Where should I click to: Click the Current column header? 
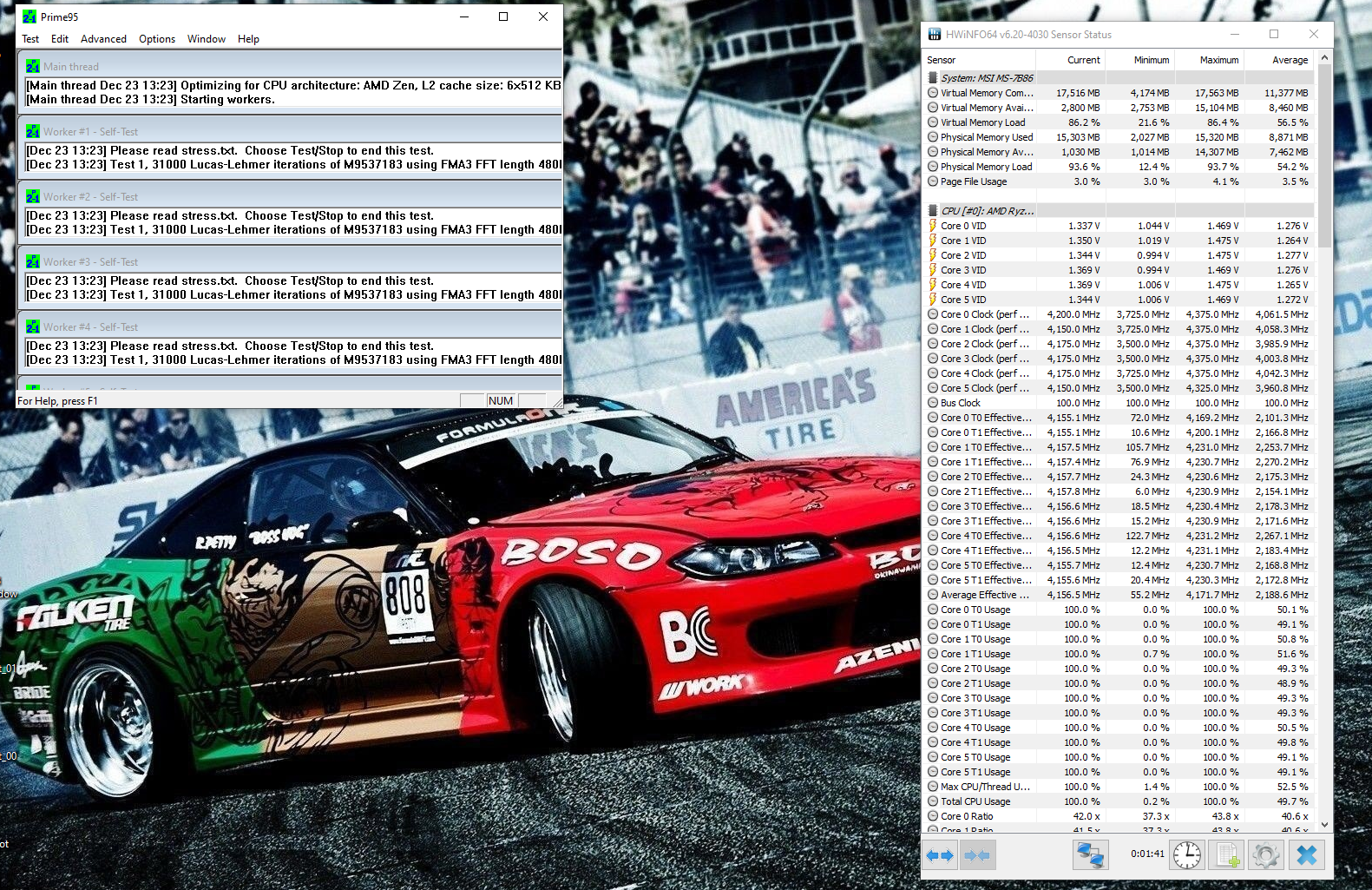(x=1071, y=60)
